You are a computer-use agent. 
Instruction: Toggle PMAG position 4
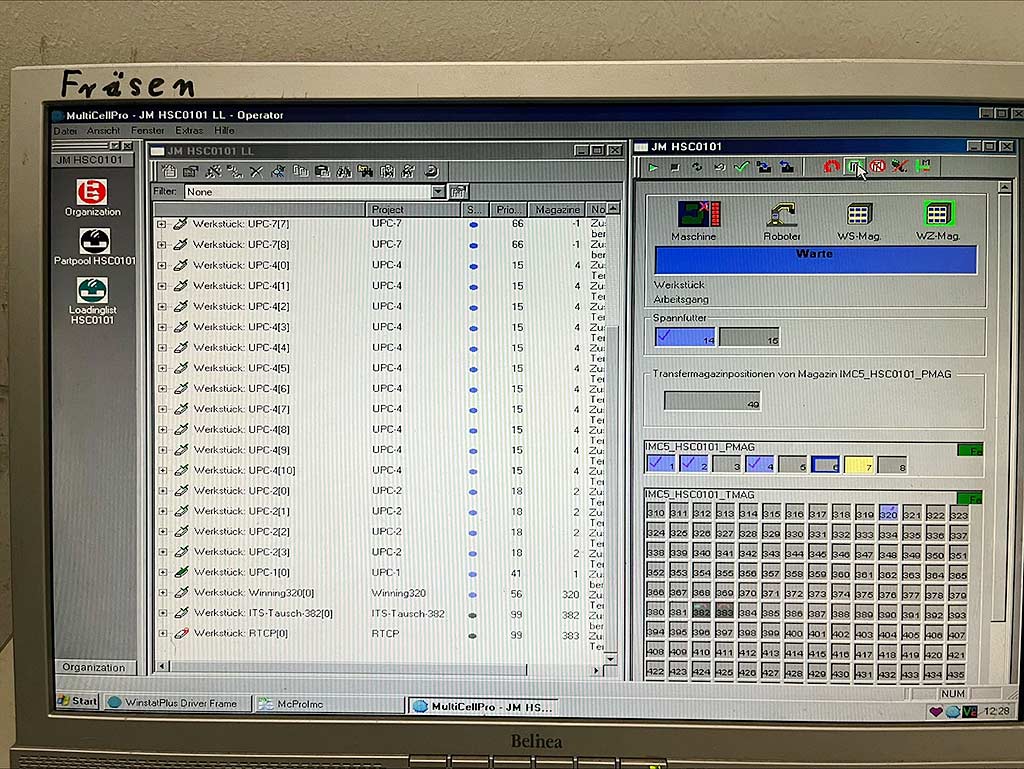(x=760, y=464)
